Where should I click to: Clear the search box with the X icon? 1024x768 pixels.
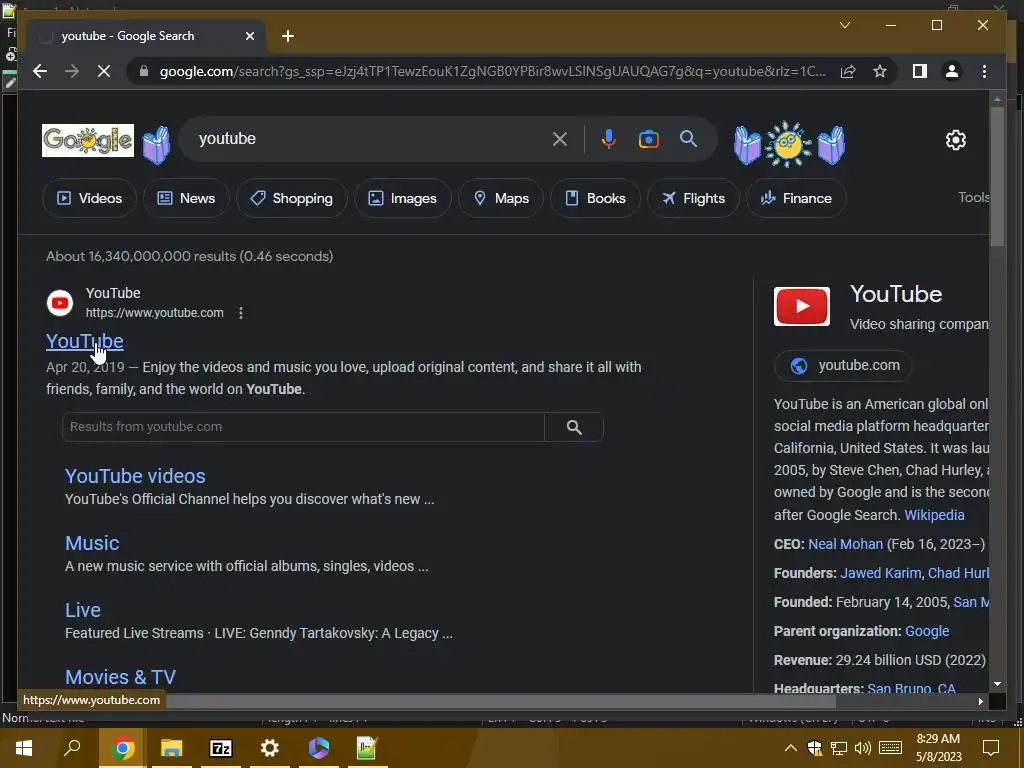click(x=560, y=139)
